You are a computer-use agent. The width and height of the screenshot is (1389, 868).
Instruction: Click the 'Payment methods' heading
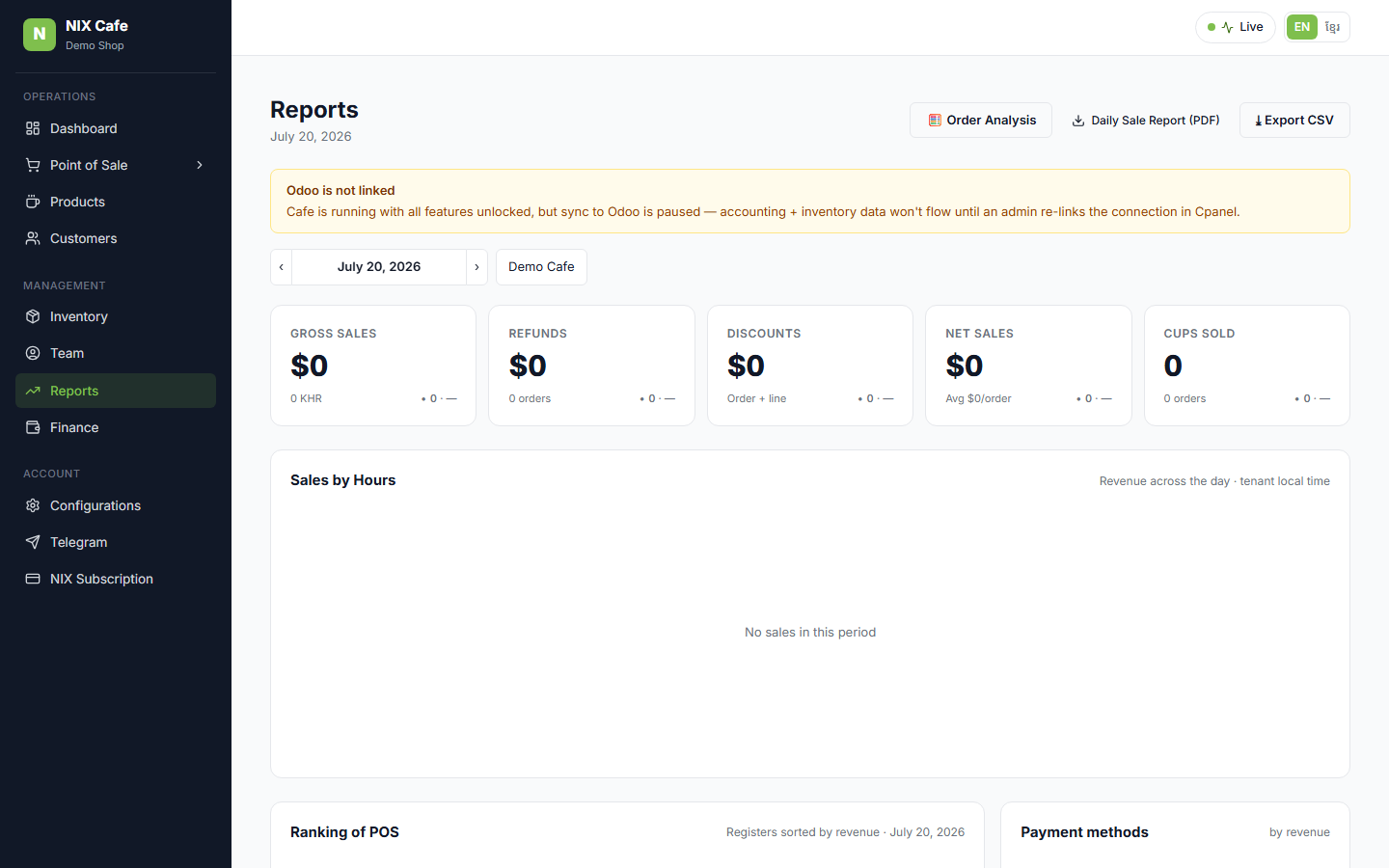(x=1084, y=832)
